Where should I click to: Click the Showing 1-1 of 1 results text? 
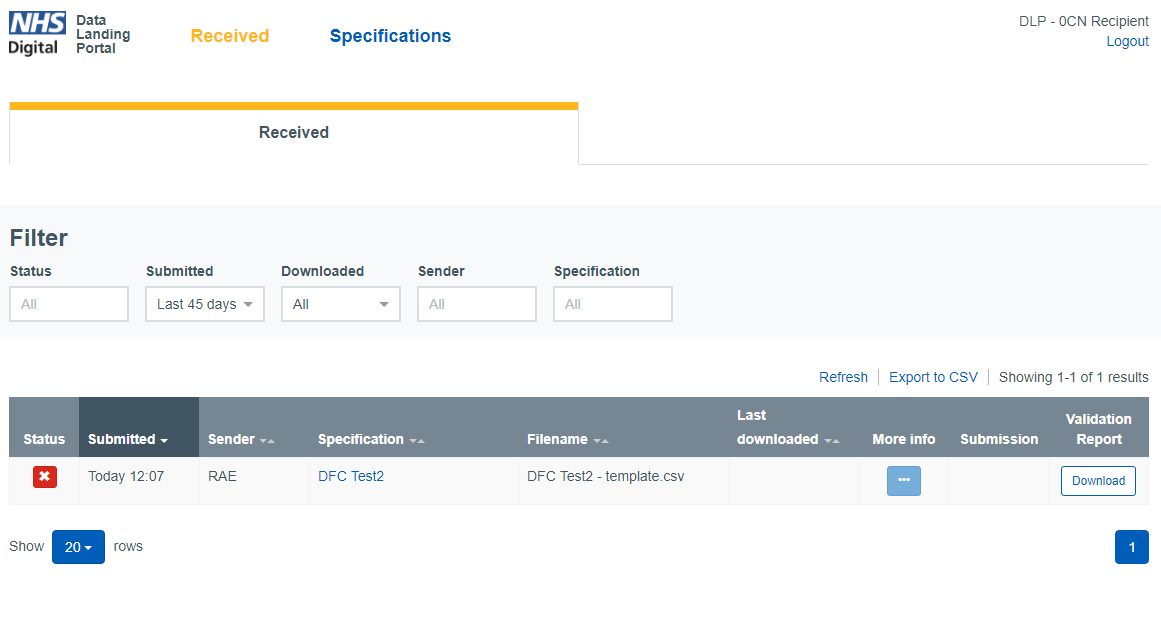point(1074,377)
